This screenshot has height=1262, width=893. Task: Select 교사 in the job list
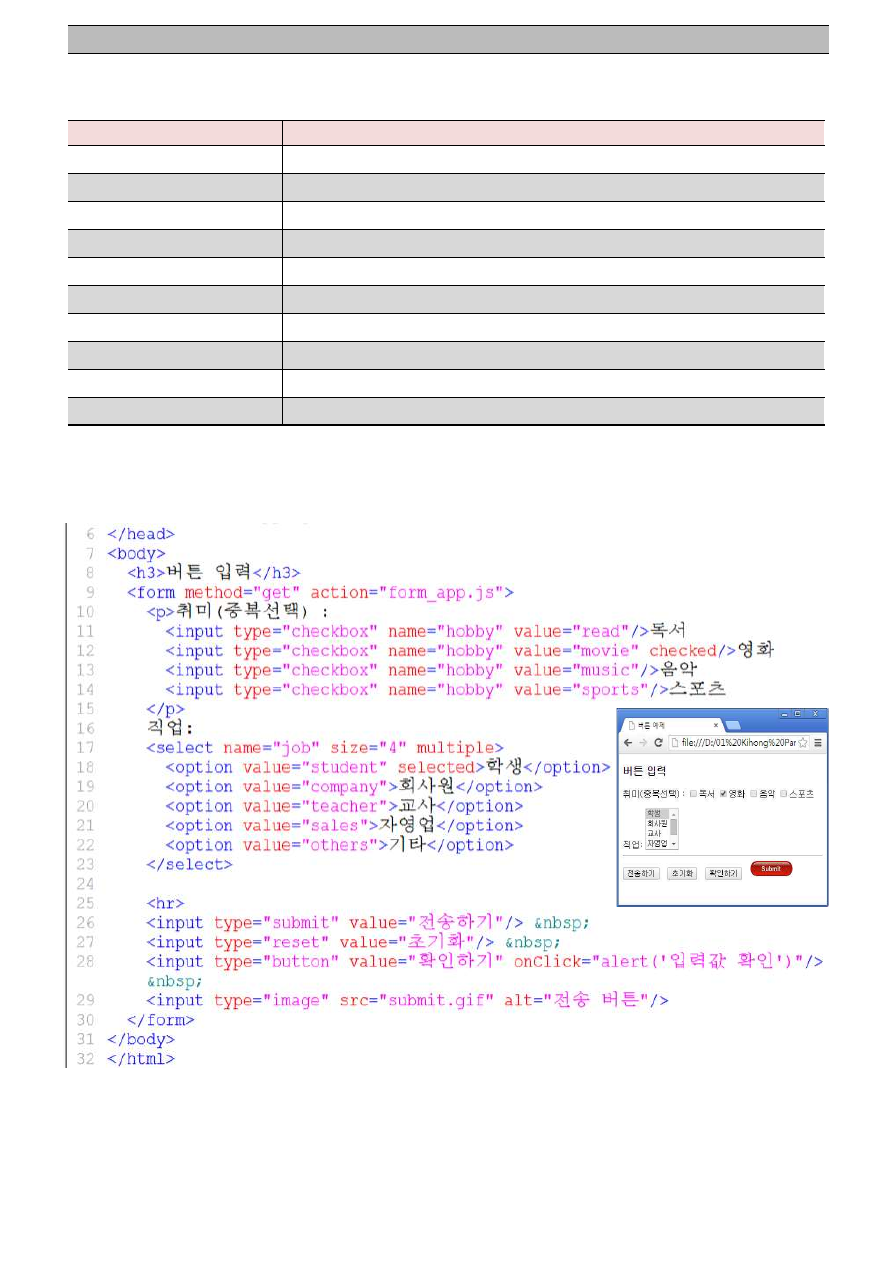pyautogui.click(x=654, y=833)
